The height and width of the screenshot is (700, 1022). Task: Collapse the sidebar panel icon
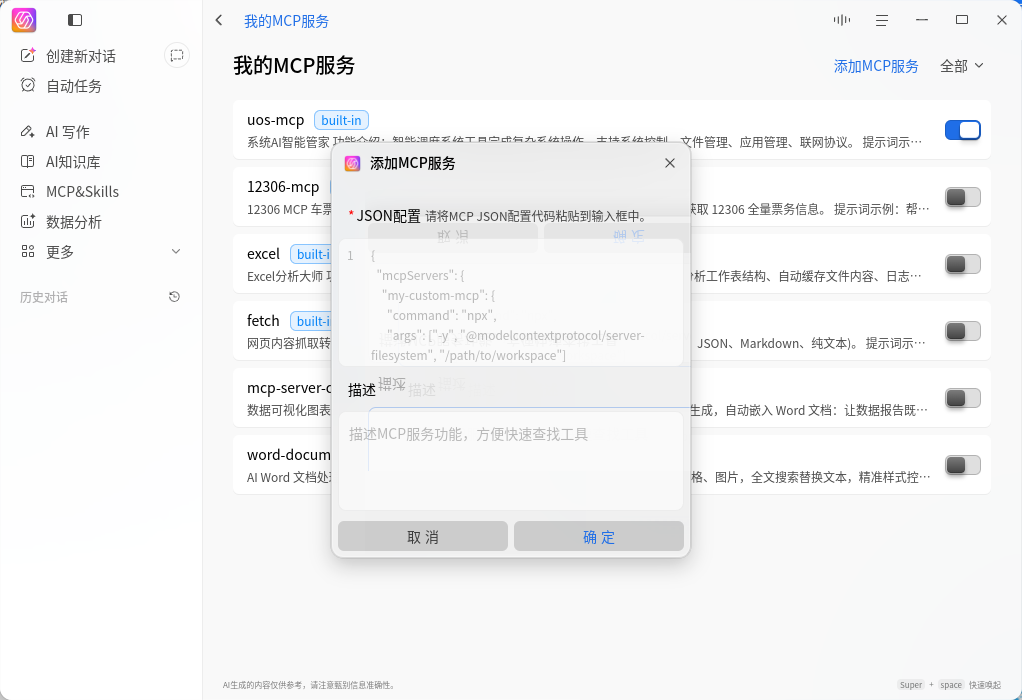(75, 20)
